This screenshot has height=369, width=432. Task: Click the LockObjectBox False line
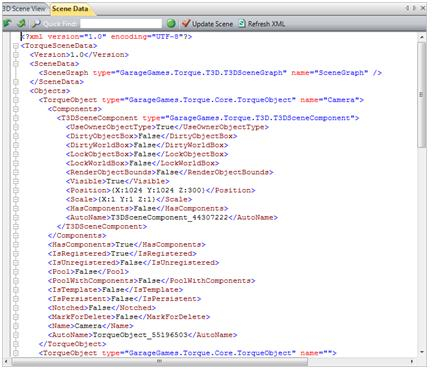147,154
